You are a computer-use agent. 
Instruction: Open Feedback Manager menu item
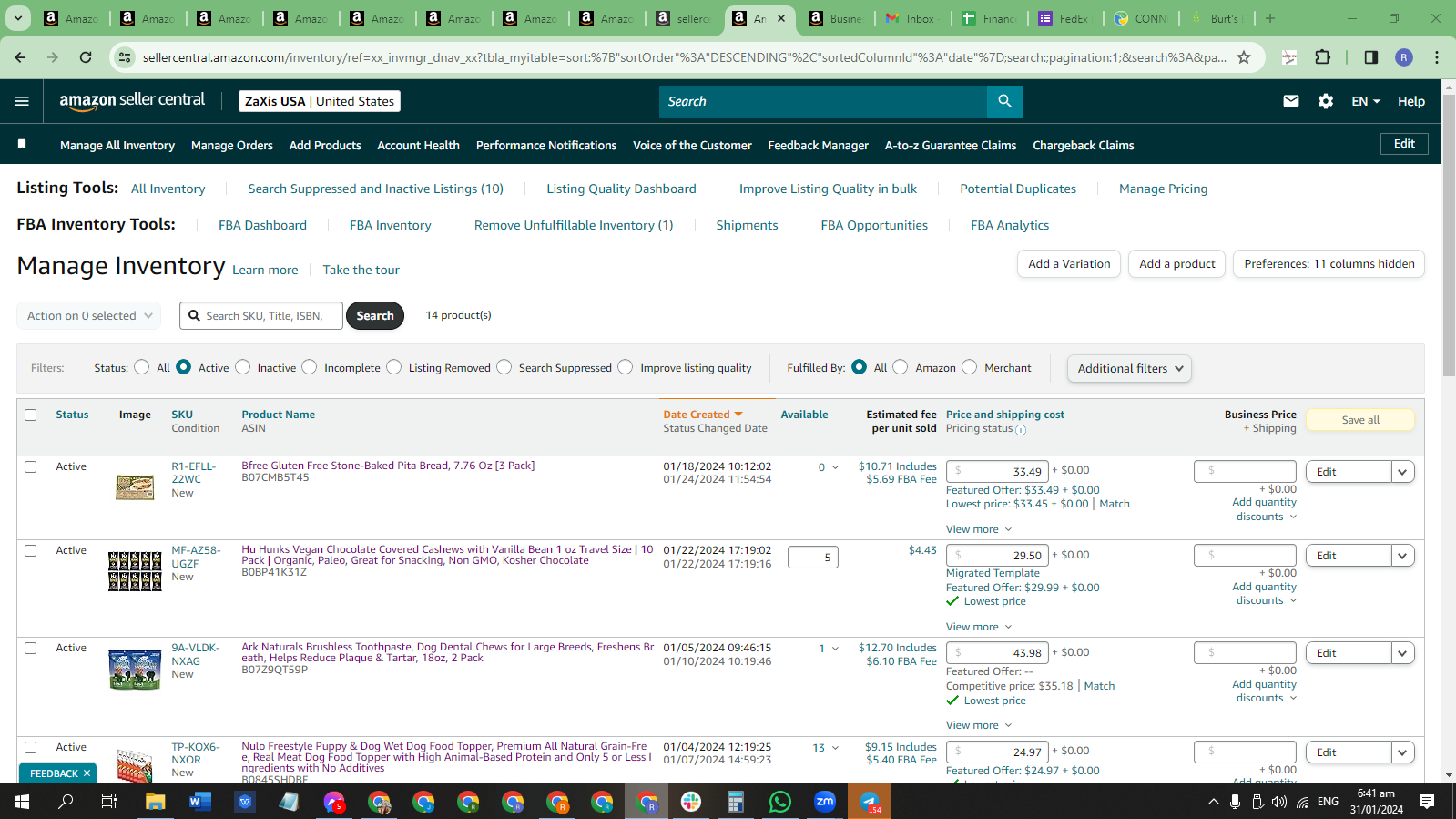818,145
